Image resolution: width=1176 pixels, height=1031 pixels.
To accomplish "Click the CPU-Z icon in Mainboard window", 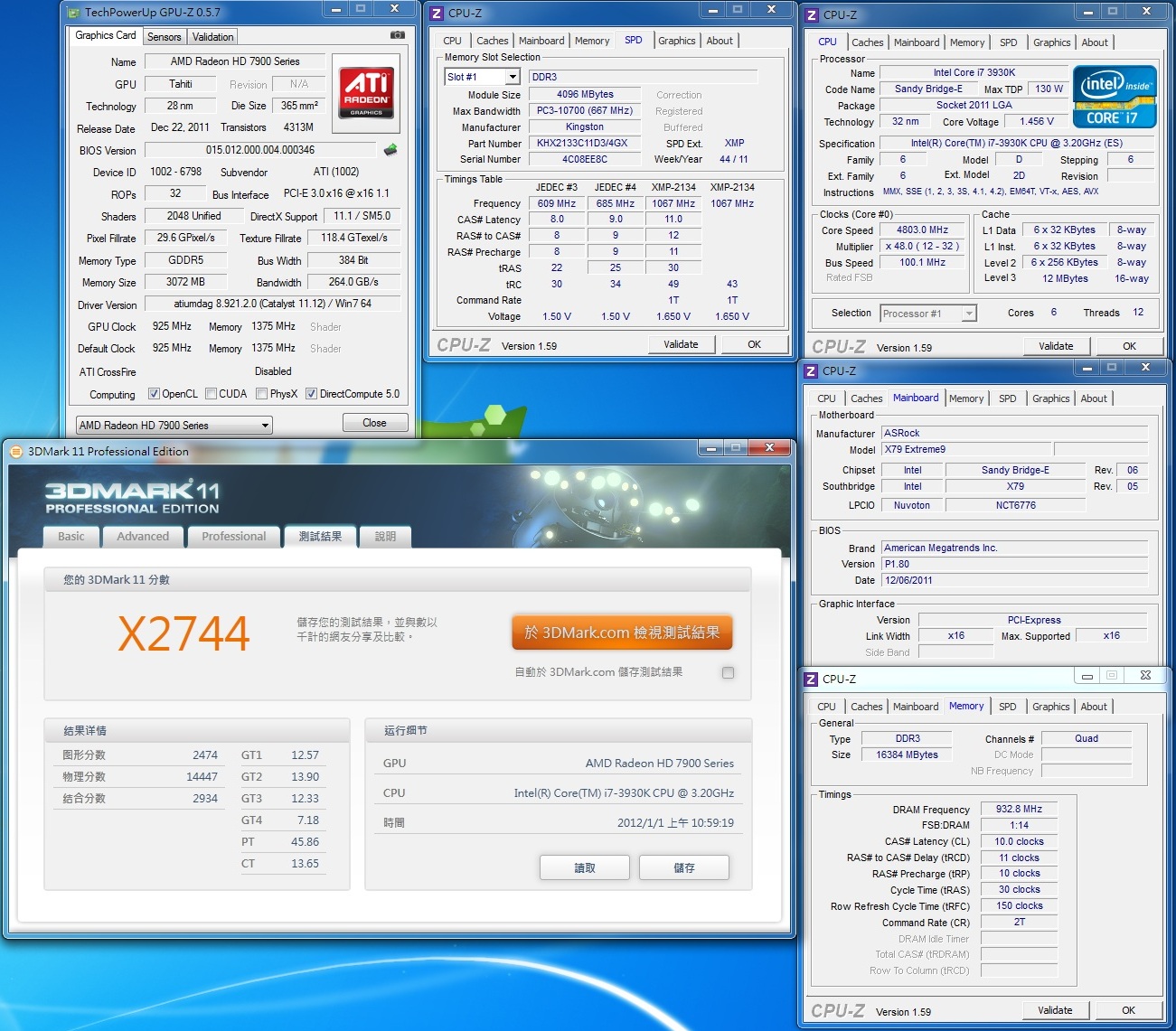I will click(x=811, y=371).
